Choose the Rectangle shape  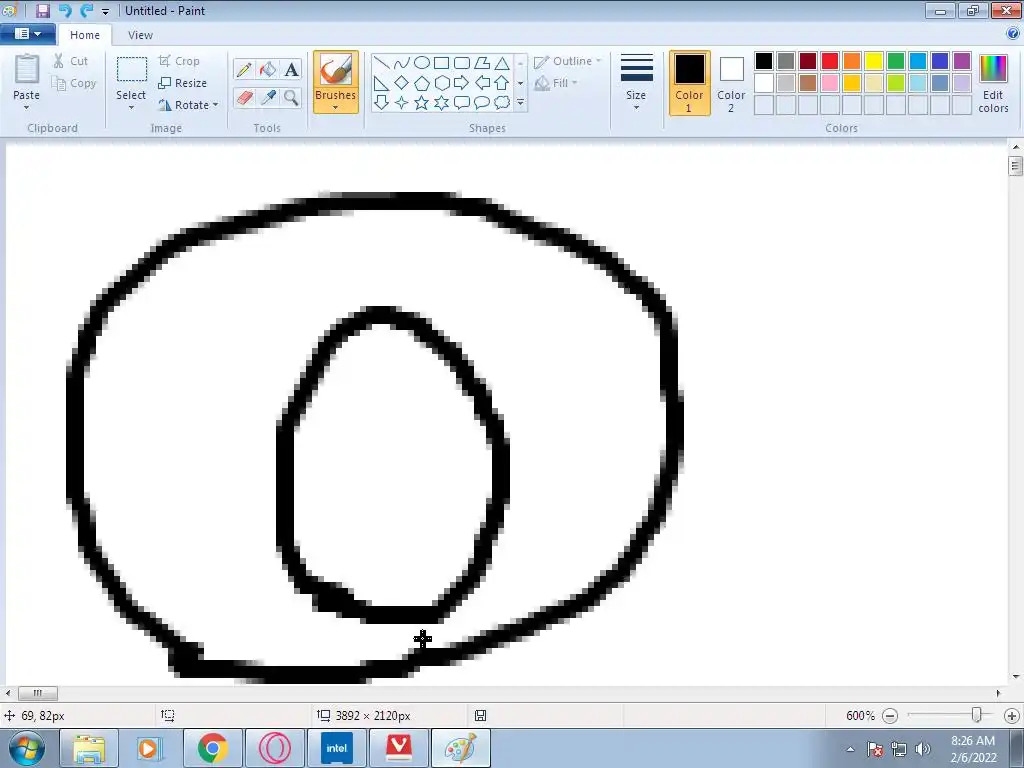442,63
